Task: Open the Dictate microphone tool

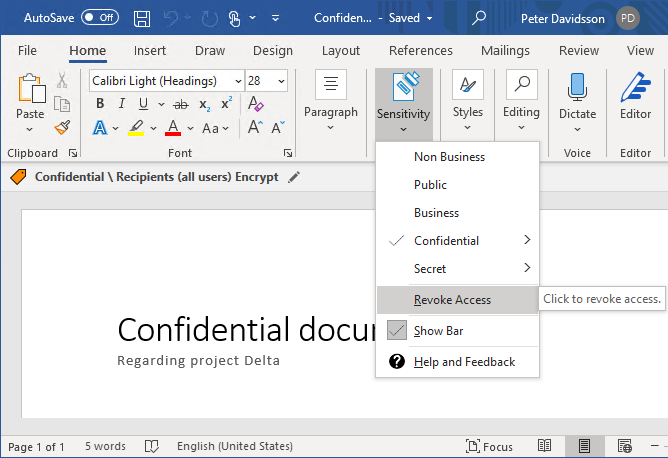Action: click(x=577, y=98)
